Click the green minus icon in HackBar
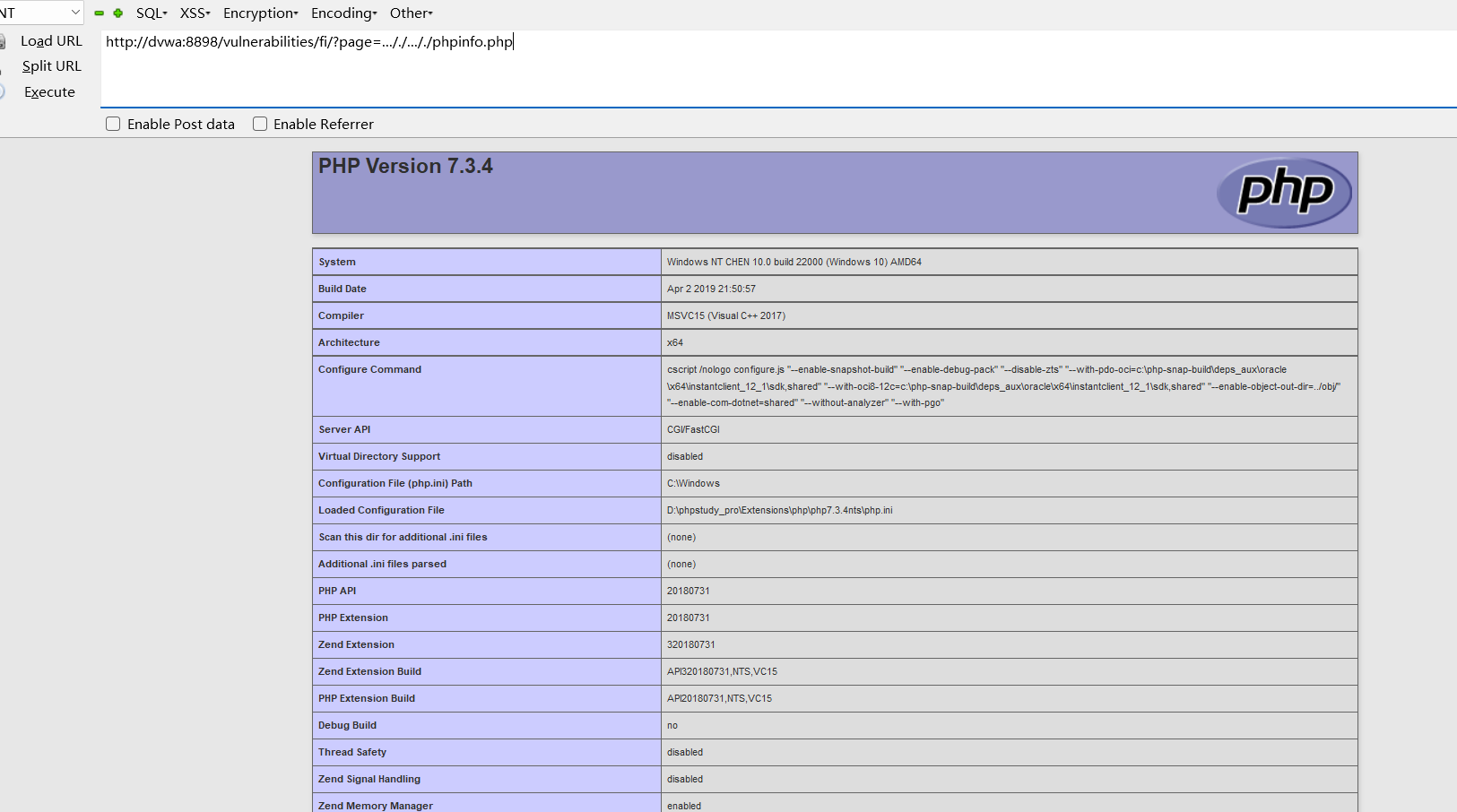This screenshot has width=1457, height=812. click(x=99, y=13)
